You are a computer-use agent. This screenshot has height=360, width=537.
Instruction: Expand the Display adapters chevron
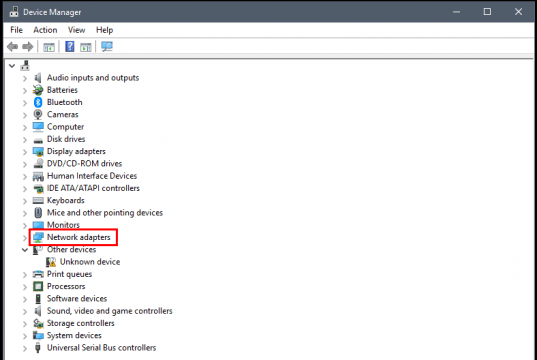click(25, 152)
